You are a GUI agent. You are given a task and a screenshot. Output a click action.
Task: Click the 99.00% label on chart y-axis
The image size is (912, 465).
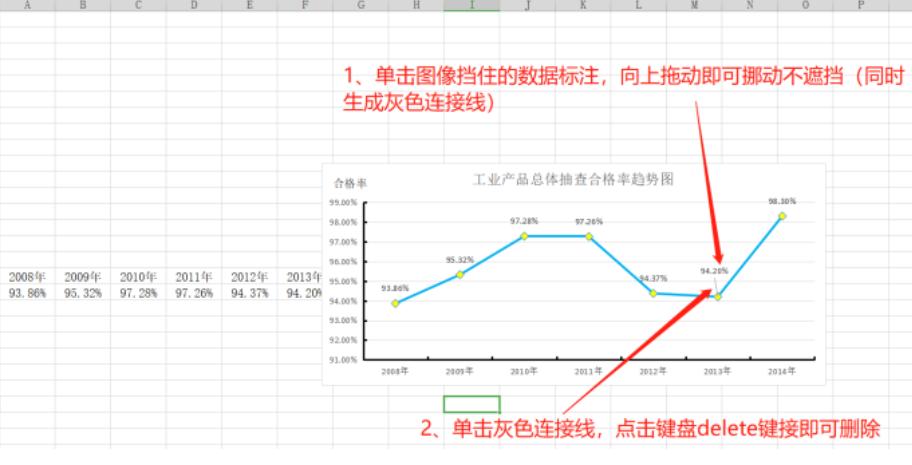[343, 203]
